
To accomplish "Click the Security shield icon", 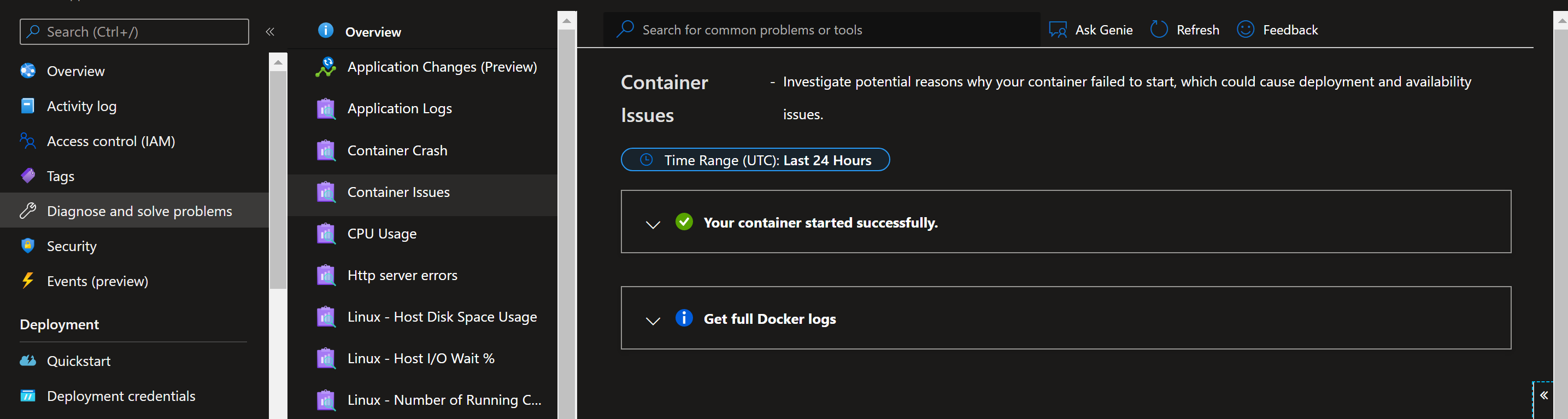I will (28, 246).
